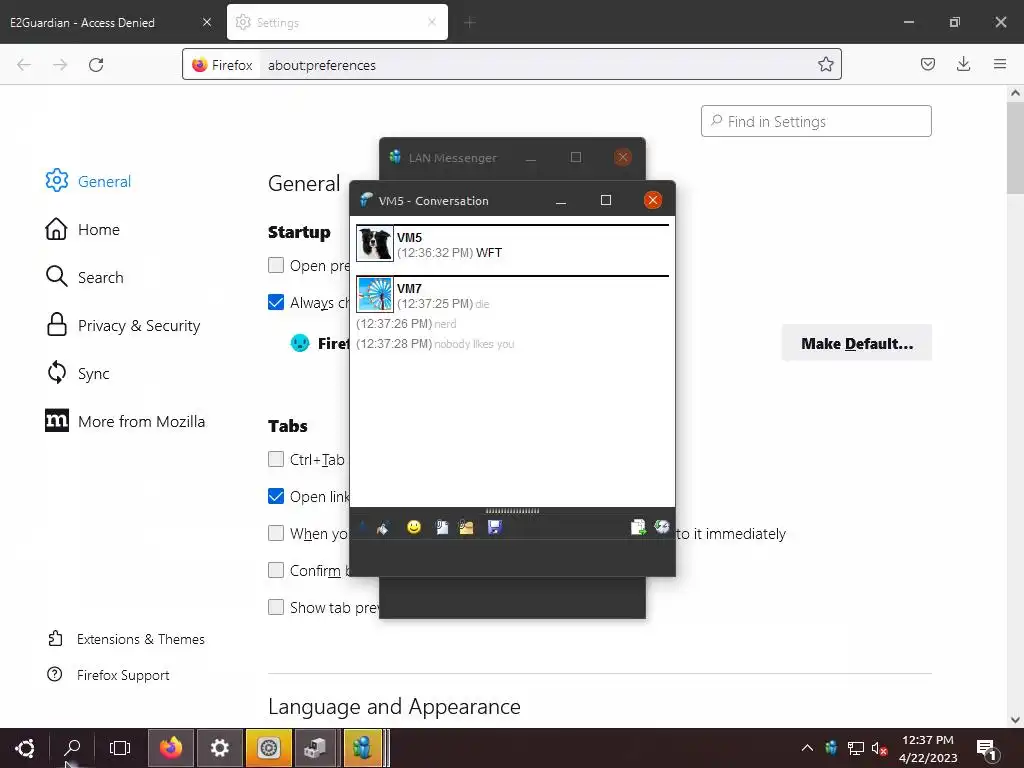Click VM5 dog avatar in conversation
Viewport: 1024px width, 768px height.
coord(375,244)
